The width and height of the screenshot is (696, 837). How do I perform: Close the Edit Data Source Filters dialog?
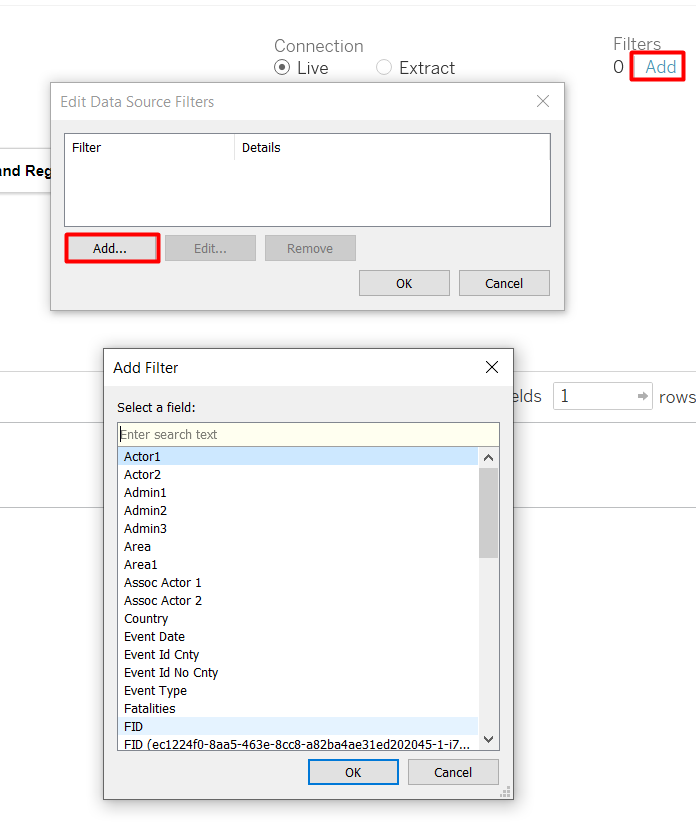point(543,101)
